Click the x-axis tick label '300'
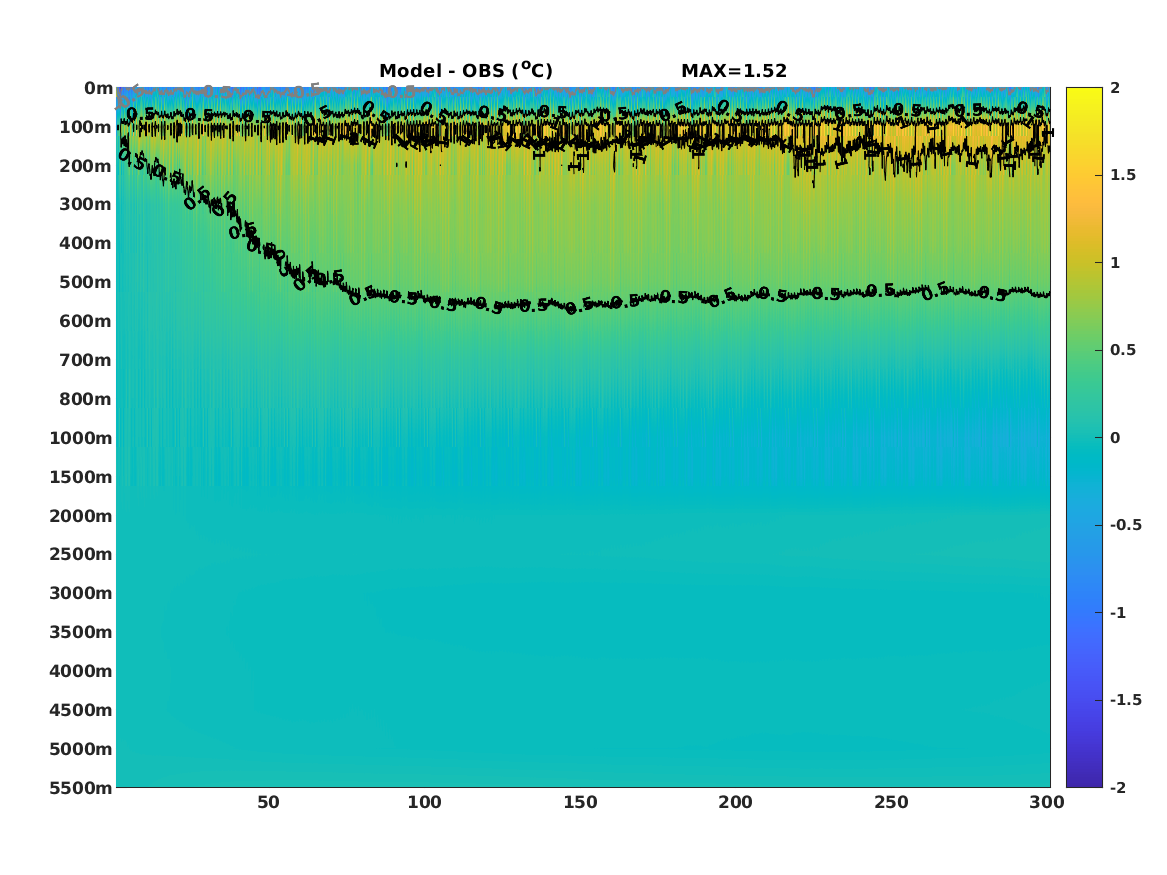Viewport: 1167px width, 875px height. coord(1046,803)
